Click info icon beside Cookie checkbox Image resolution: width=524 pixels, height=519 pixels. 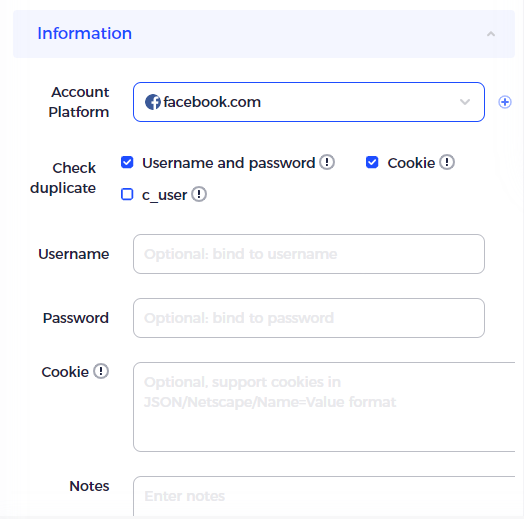tap(446, 162)
